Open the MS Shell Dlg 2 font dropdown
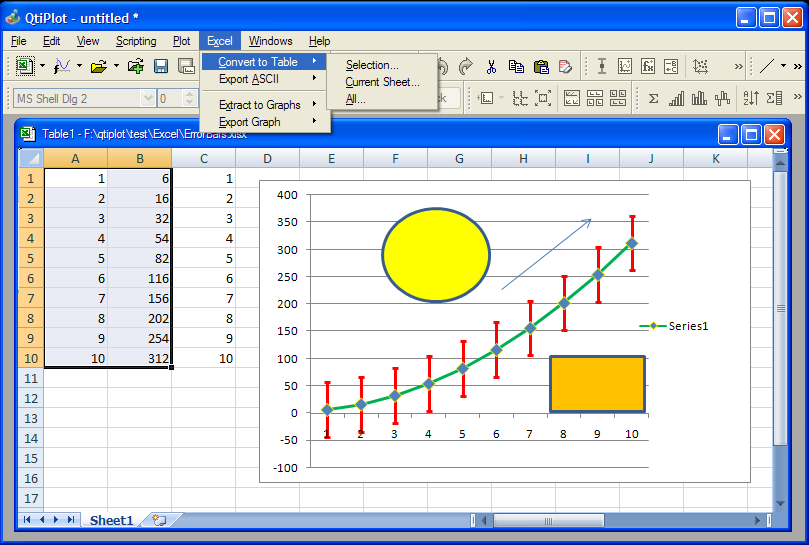 (x=148, y=98)
